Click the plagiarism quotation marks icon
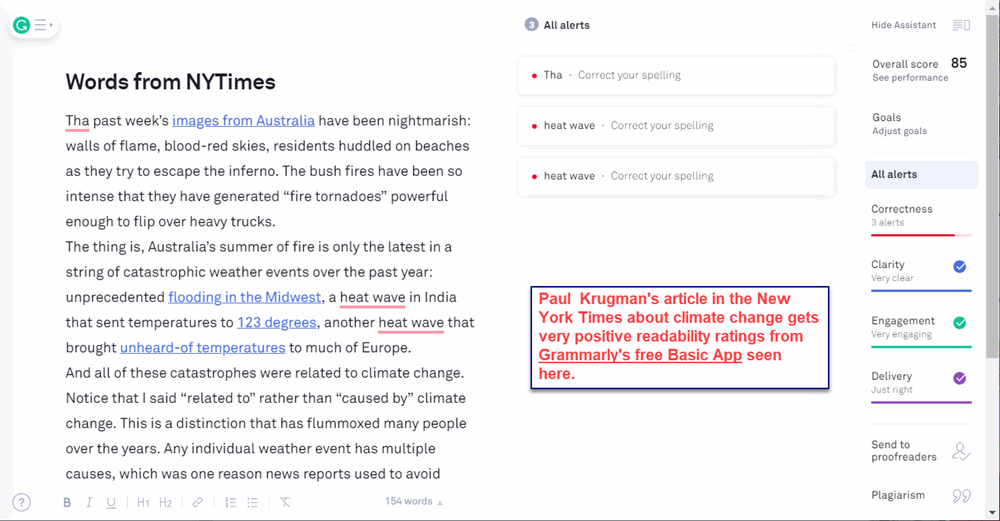This screenshot has width=1000, height=521. [961, 495]
